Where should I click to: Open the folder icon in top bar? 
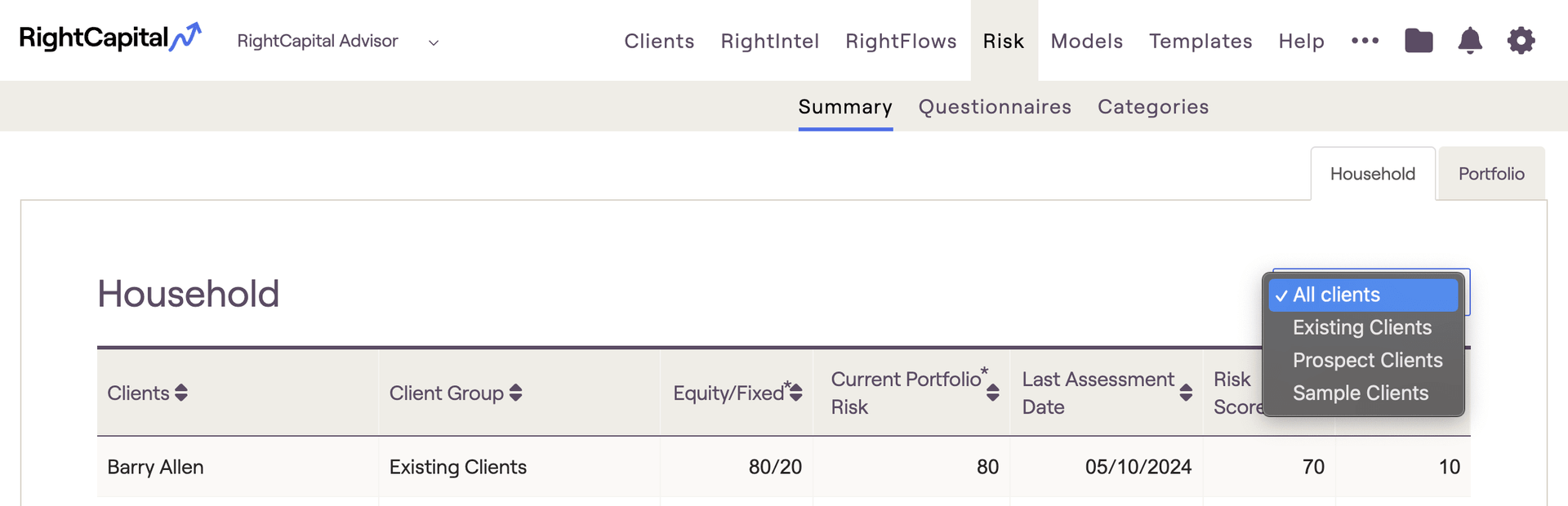[x=1419, y=40]
